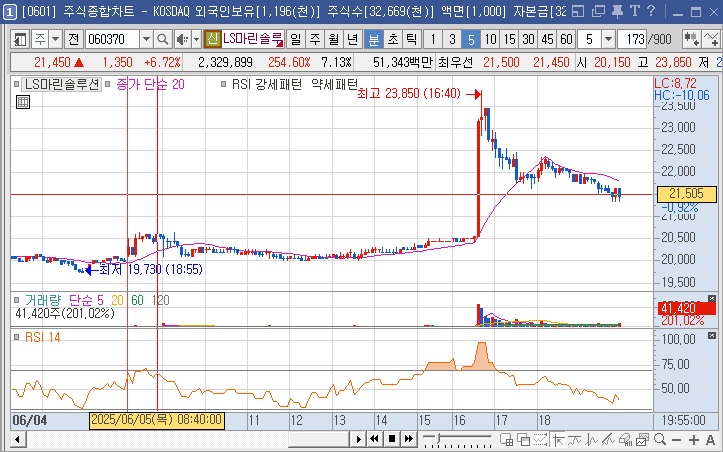The image size is (723, 452).
Task: Click the horizontal scrollbar left arrow
Action: 18,439
